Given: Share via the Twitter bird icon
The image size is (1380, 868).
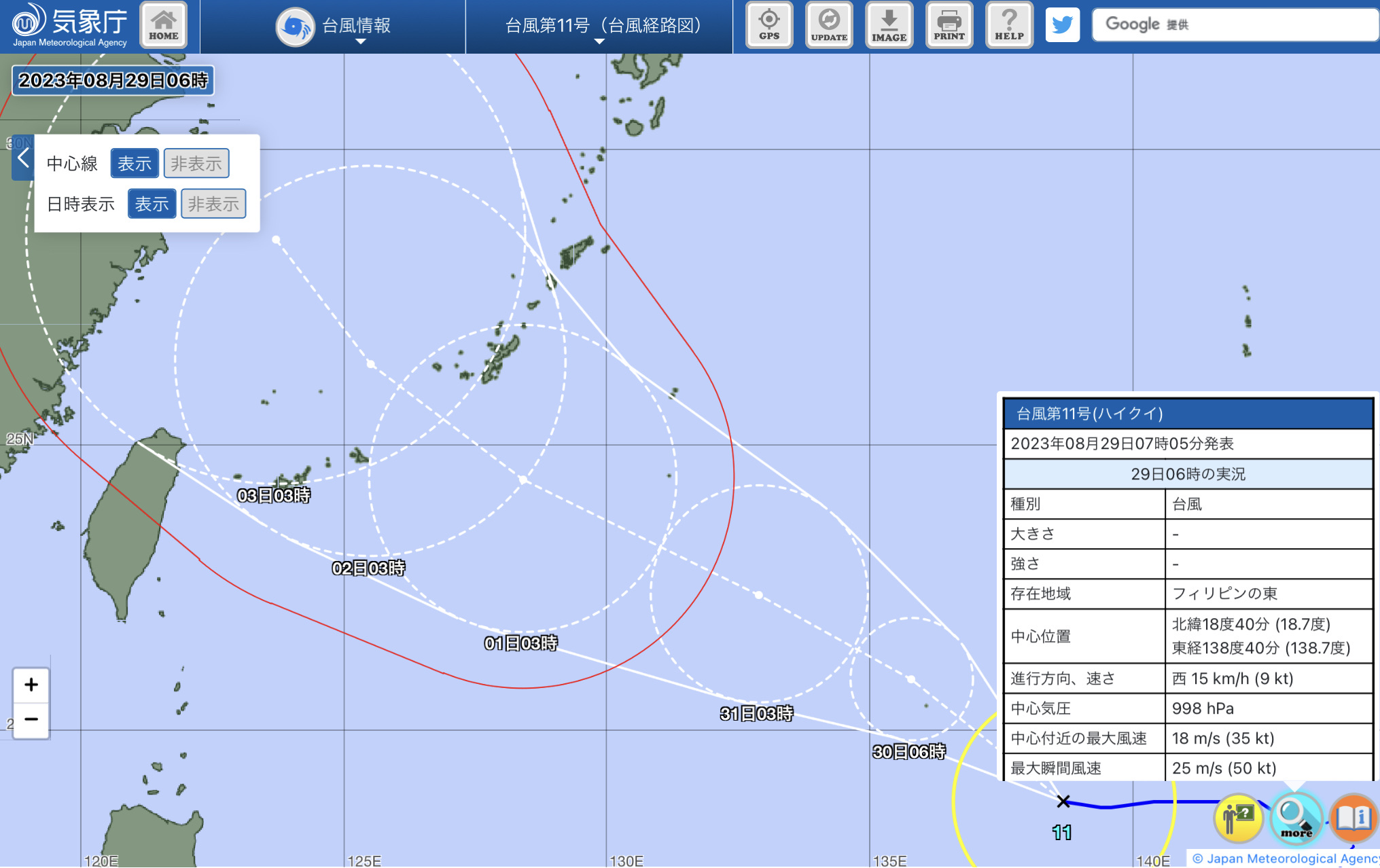Looking at the screenshot, I should (x=1062, y=25).
